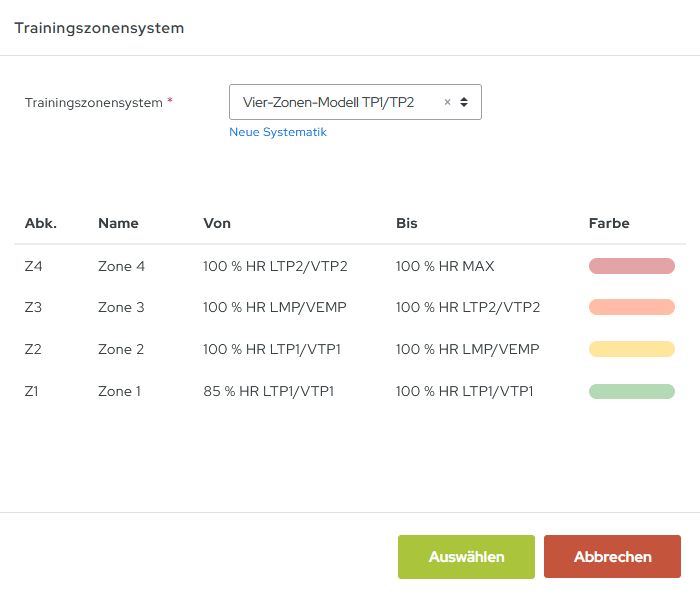Open the Neue Systematik link
The width and height of the screenshot is (700, 600).
pos(278,132)
